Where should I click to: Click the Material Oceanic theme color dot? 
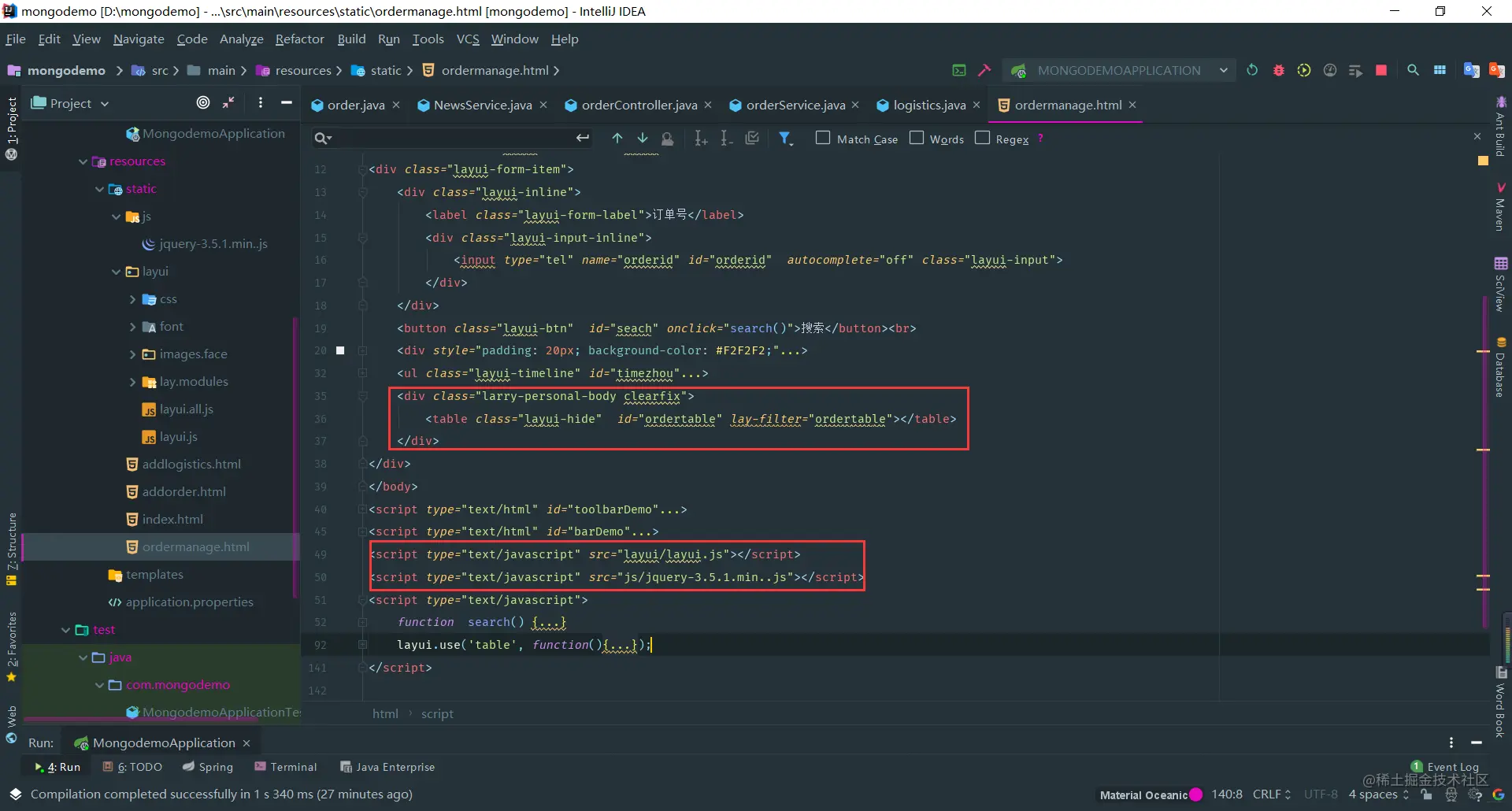(x=1196, y=794)
